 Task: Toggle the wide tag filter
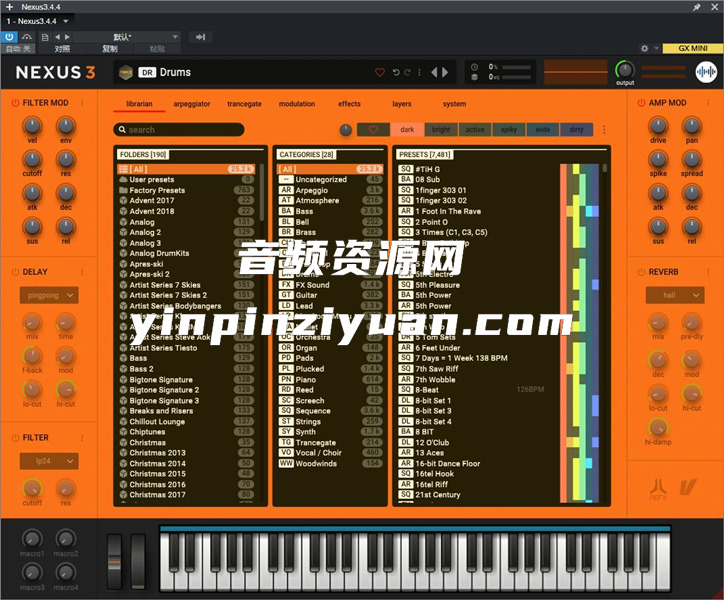click(543, 130)
